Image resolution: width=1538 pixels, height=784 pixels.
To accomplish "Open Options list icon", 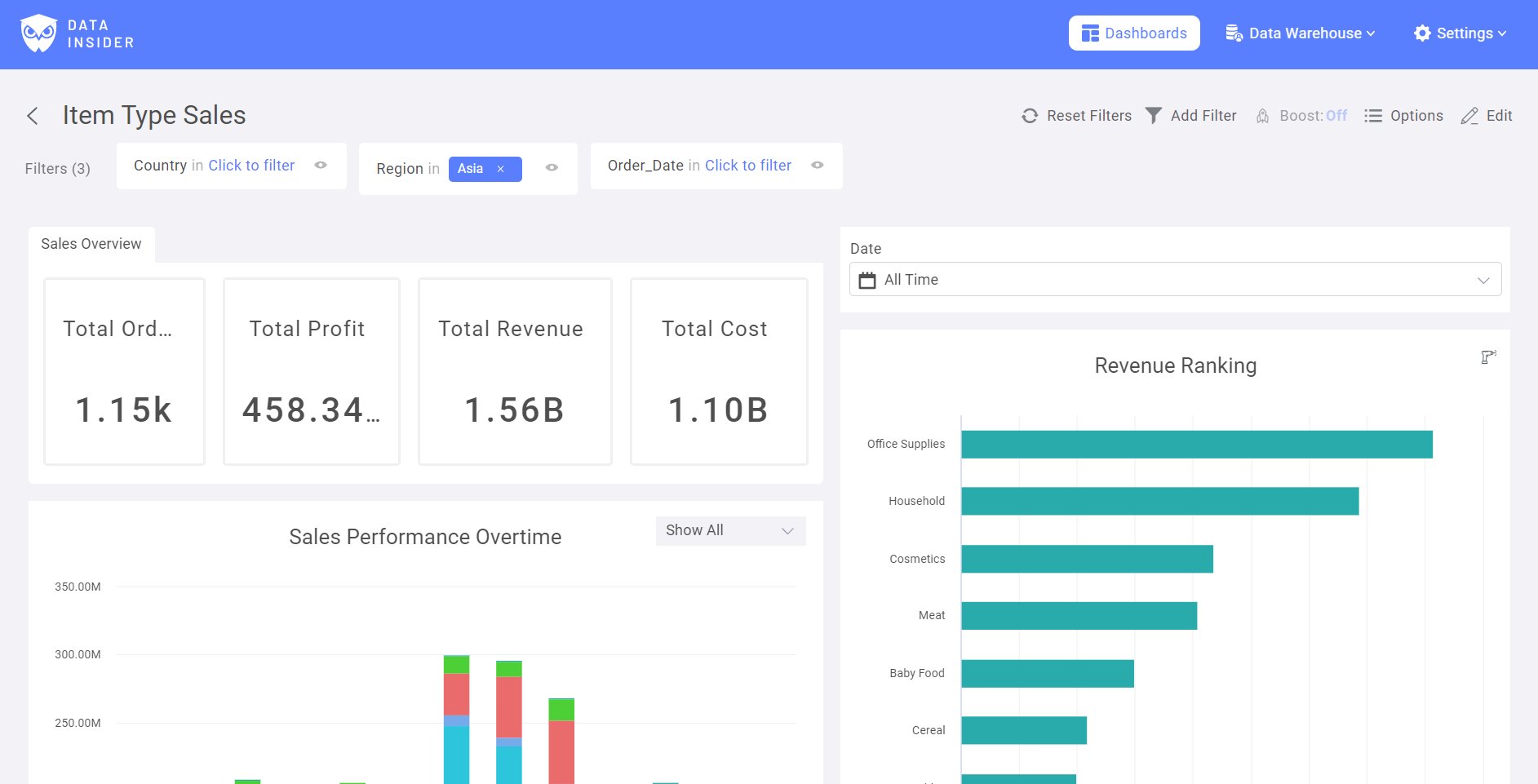I will [1373, 116].
